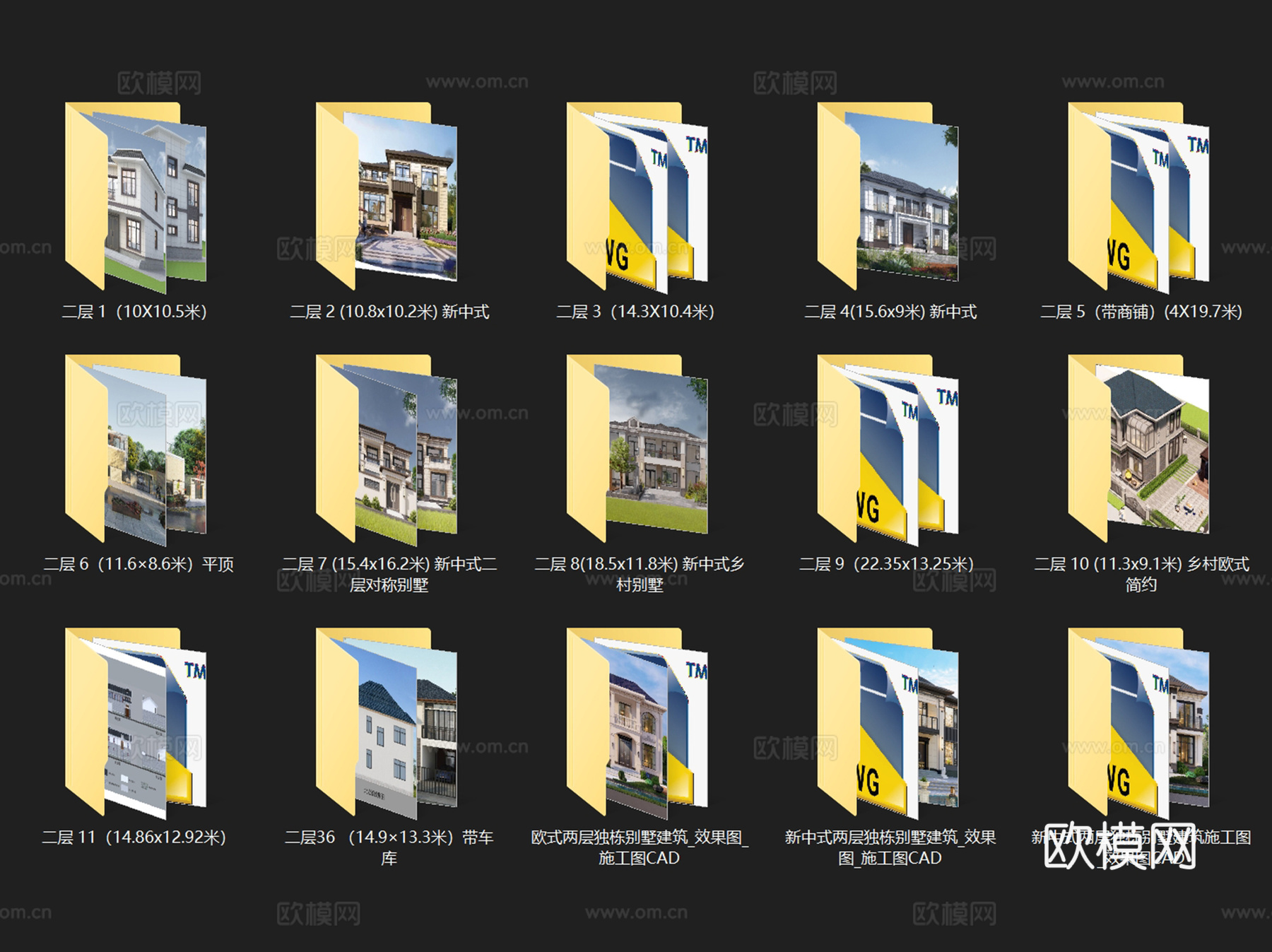
Task: Select the 二层 11 folder icon
Action: pos(136,722)
